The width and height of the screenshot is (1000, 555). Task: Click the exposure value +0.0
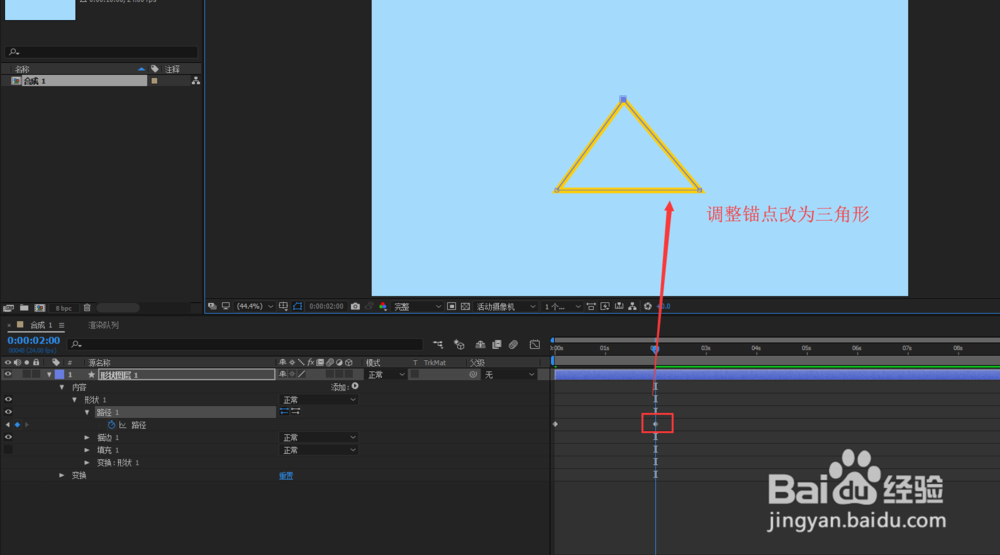663,307
